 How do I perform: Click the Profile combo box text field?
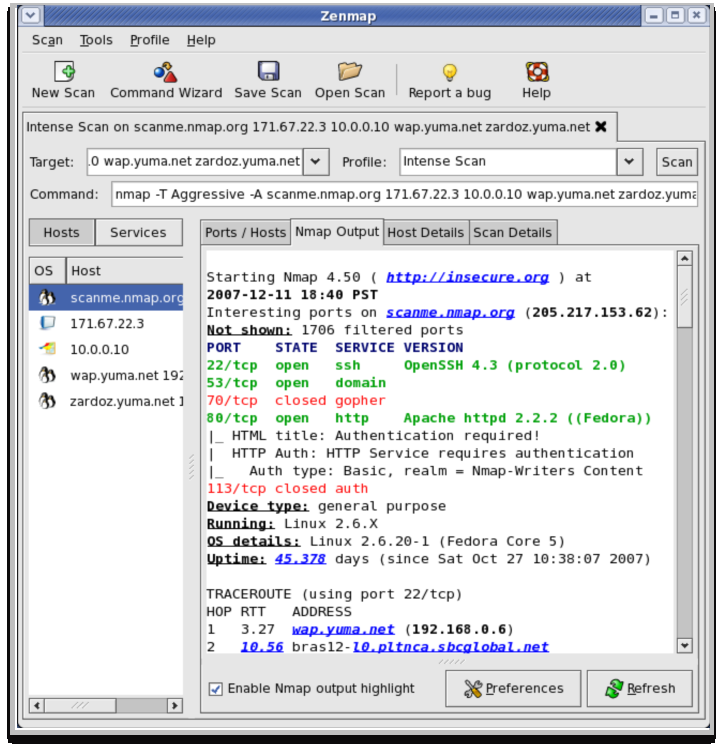pyautogui.click(x=508, y=162)
